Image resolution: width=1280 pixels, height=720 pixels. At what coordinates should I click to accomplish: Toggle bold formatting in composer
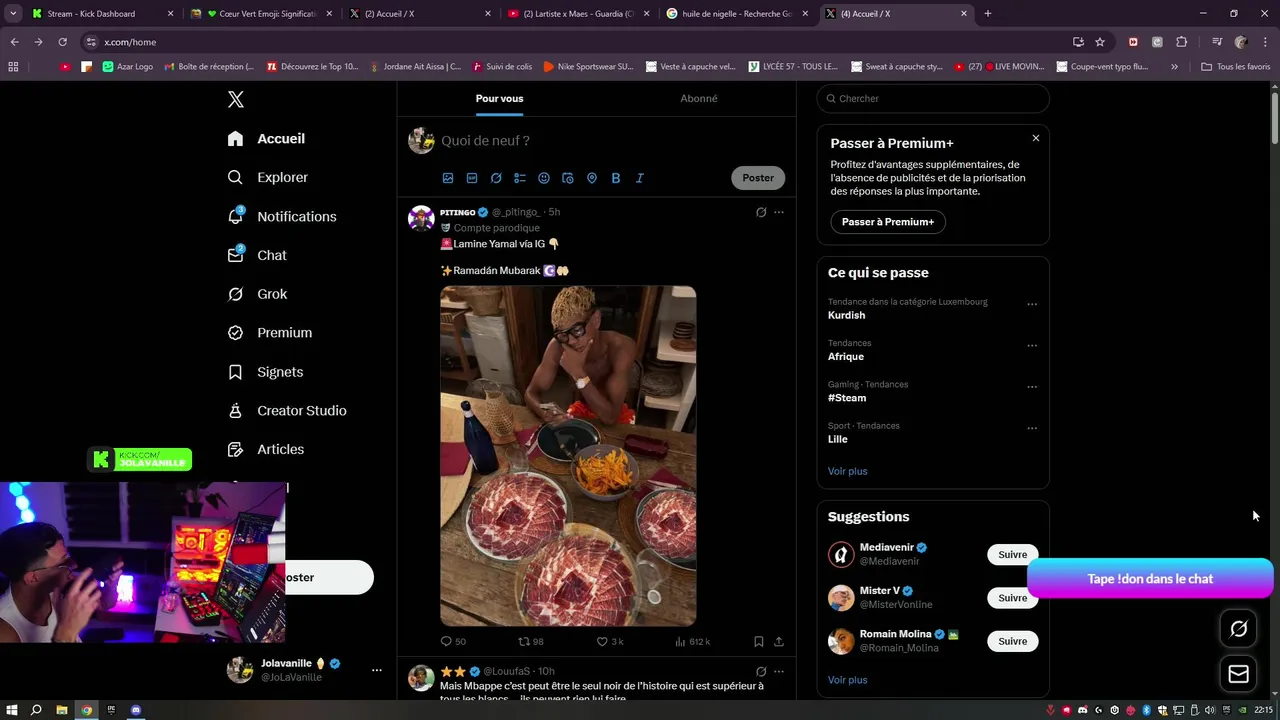(x=616, y=178)
